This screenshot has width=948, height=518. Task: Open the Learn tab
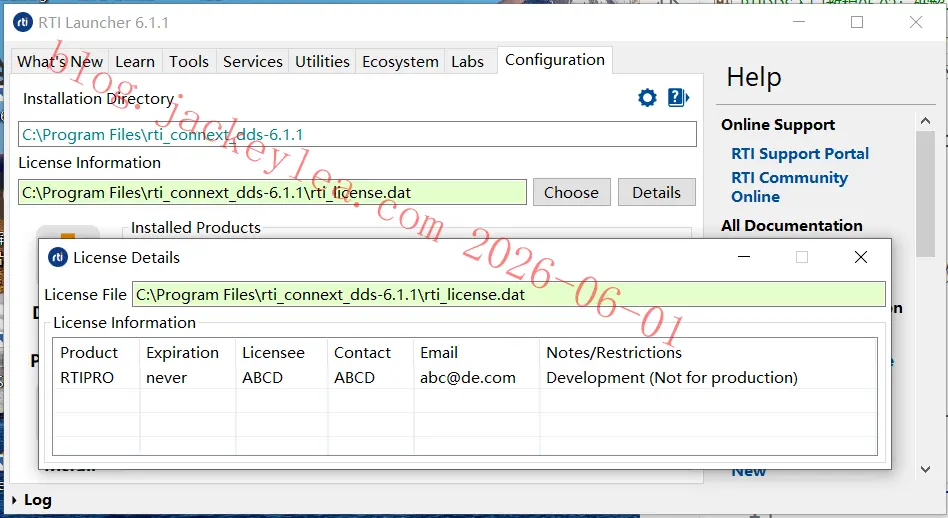[x=135, y=62]
